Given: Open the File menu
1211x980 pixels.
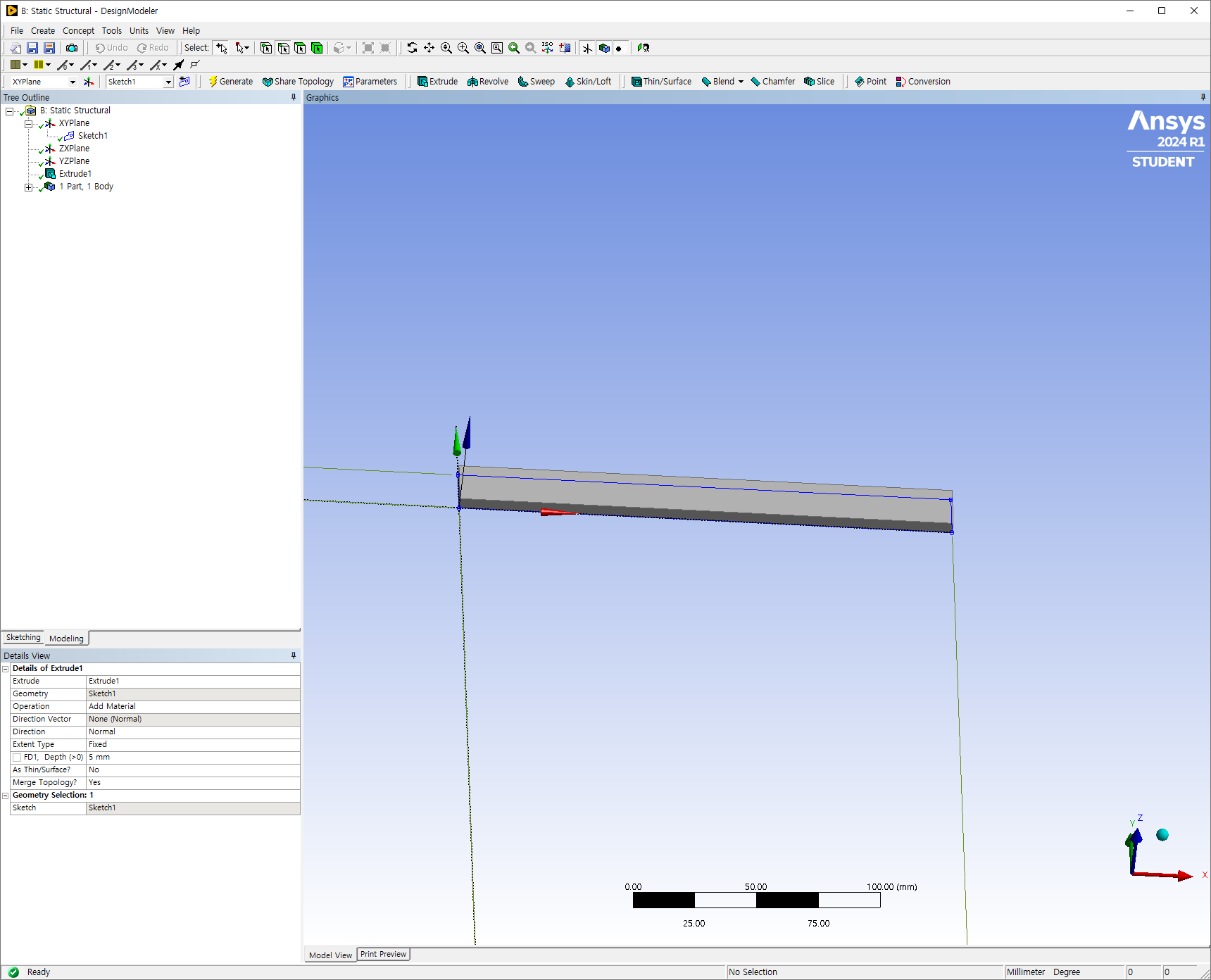Looking at the screenshot, I should 17,31.
